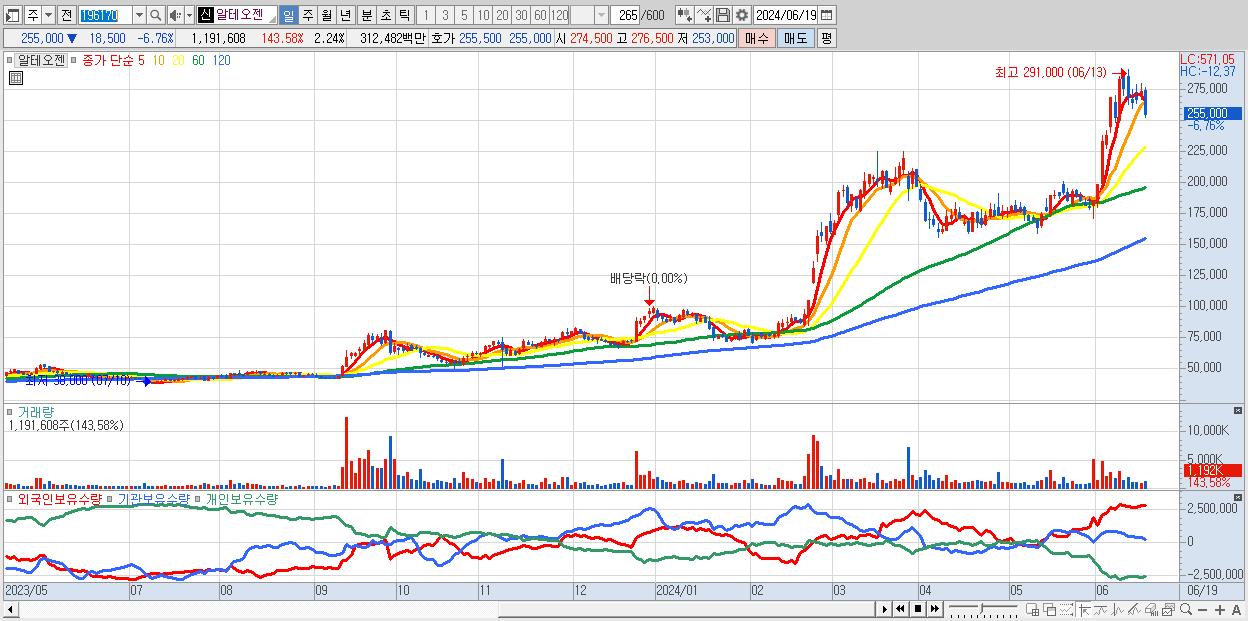Select the 월 (monthly) period toggle

click(x=326, y=15)
